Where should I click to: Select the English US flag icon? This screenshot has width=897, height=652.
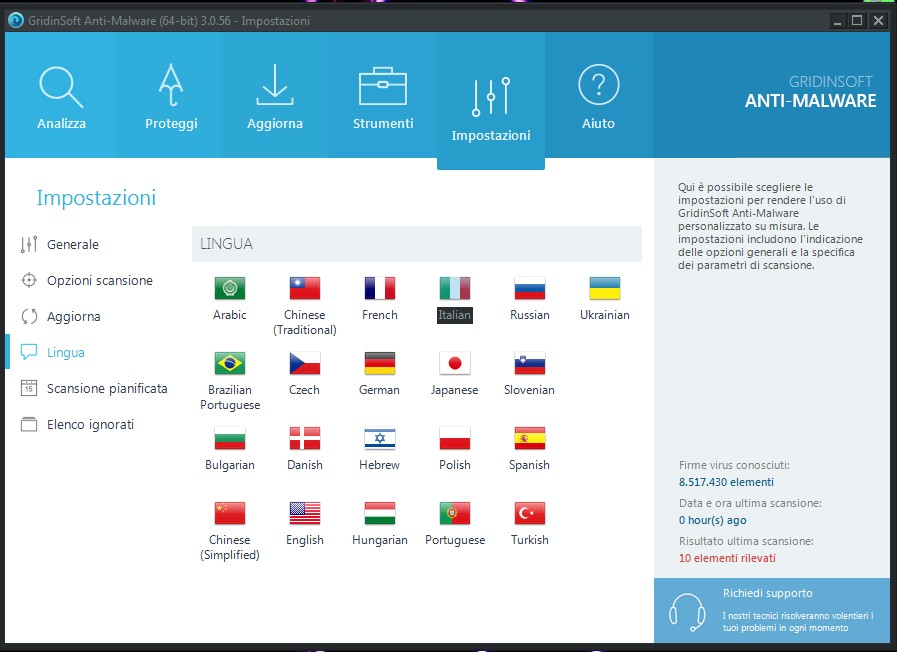coord(304,513)
